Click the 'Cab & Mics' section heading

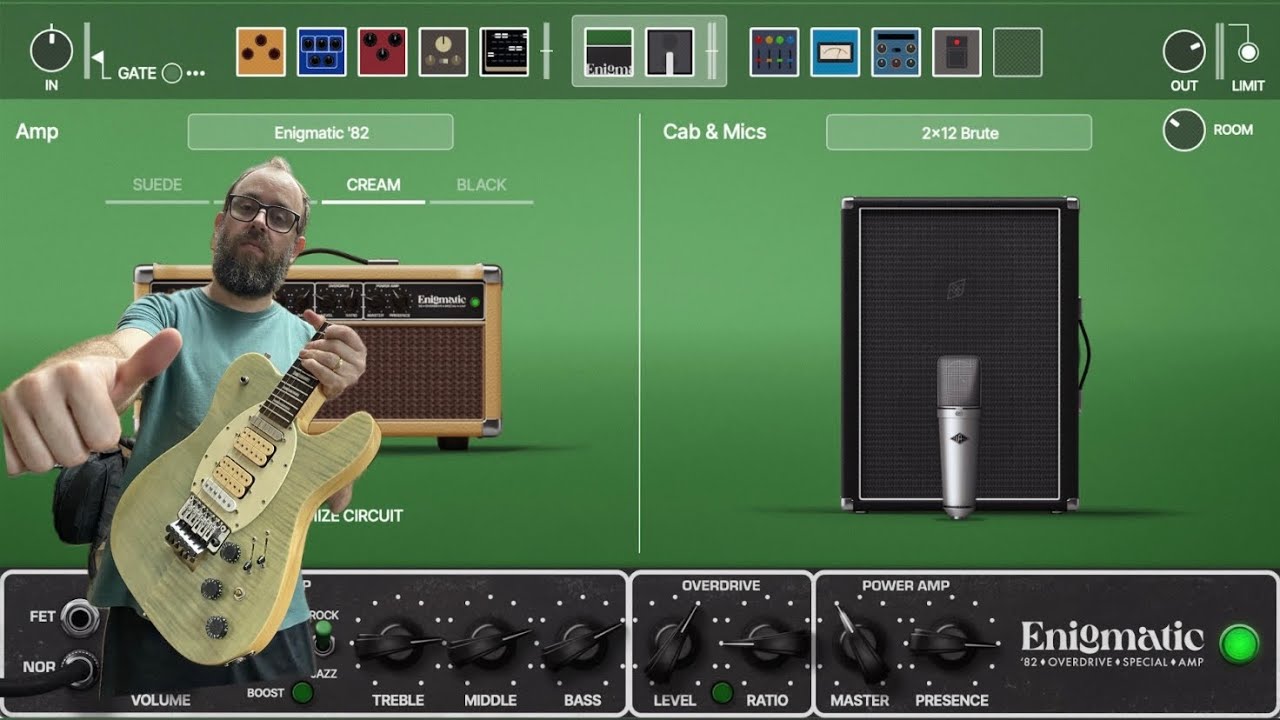(x=714, y=132)
